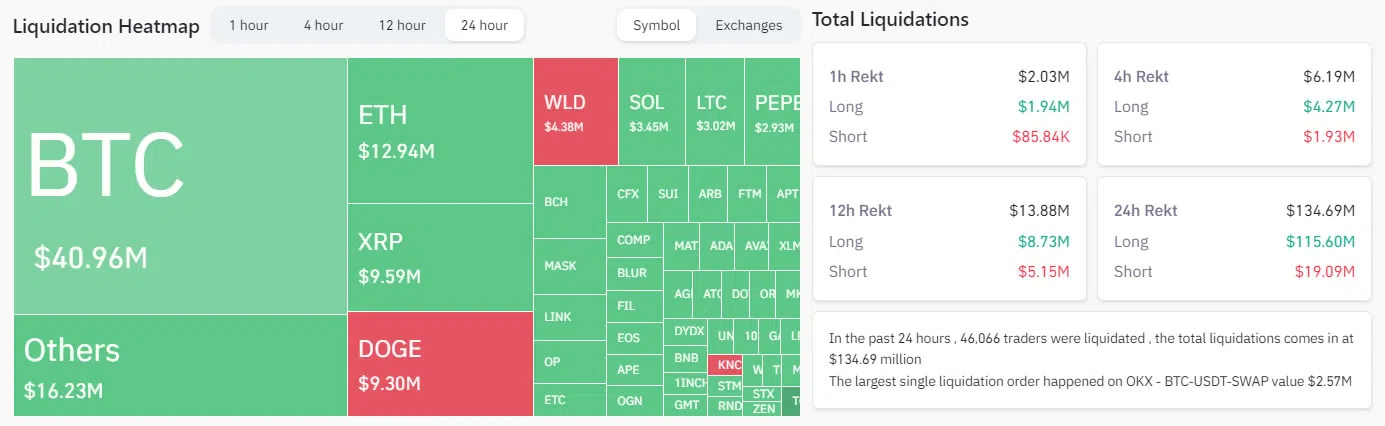Screen dimensions: 1385x426
Task: Click the red DOGE $9.30M tile
Action: pyautogui.click(x=440, y=363)
